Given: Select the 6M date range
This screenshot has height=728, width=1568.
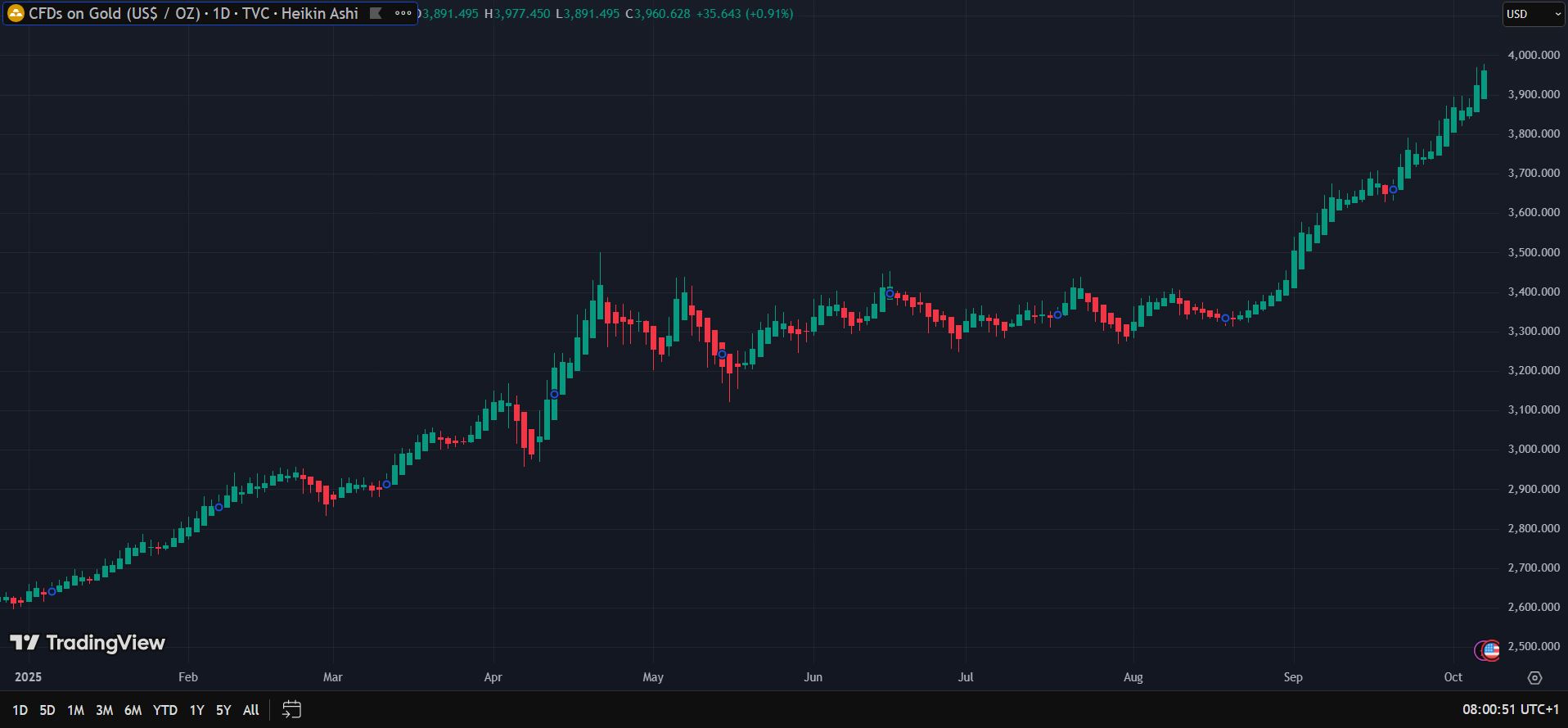Looking at the screenshot, I should point(133,710).
